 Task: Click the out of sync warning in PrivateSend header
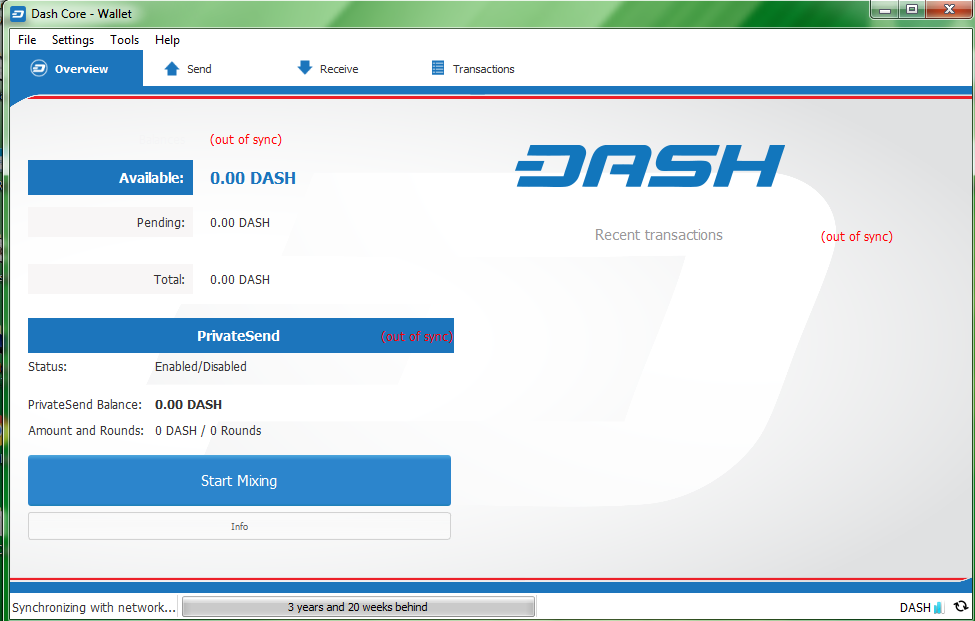417,336
